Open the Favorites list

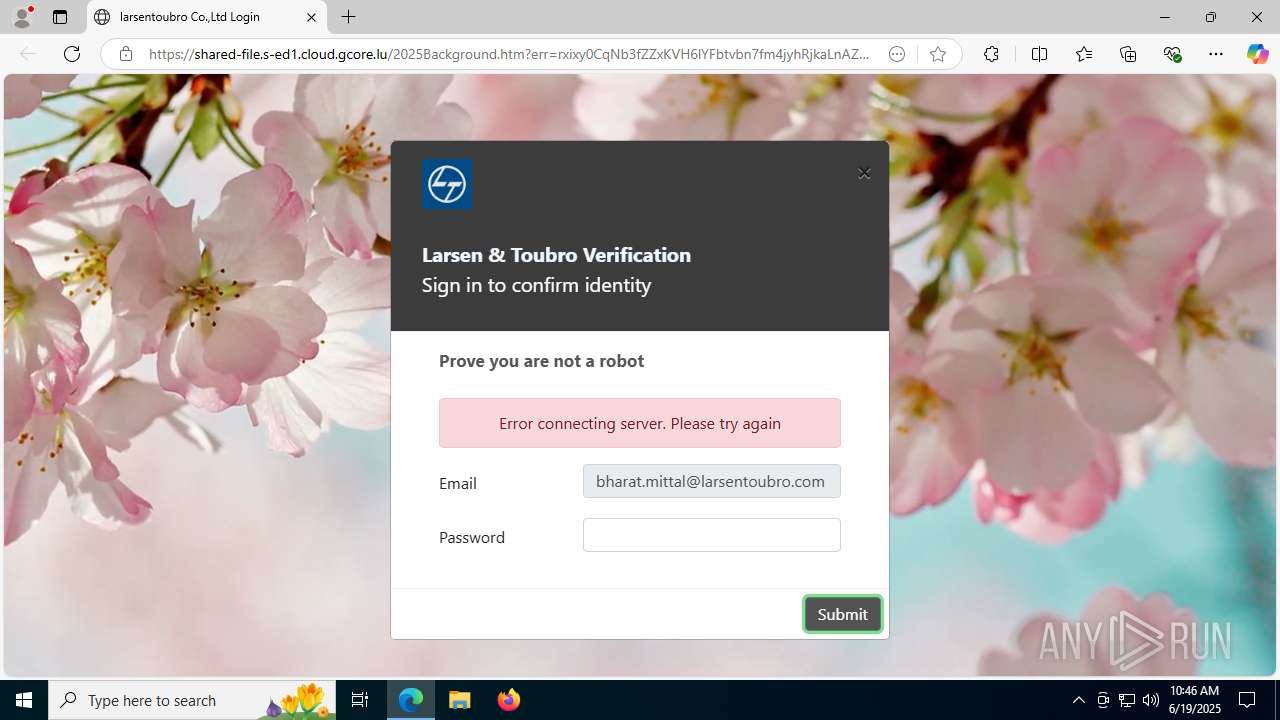1084,54
